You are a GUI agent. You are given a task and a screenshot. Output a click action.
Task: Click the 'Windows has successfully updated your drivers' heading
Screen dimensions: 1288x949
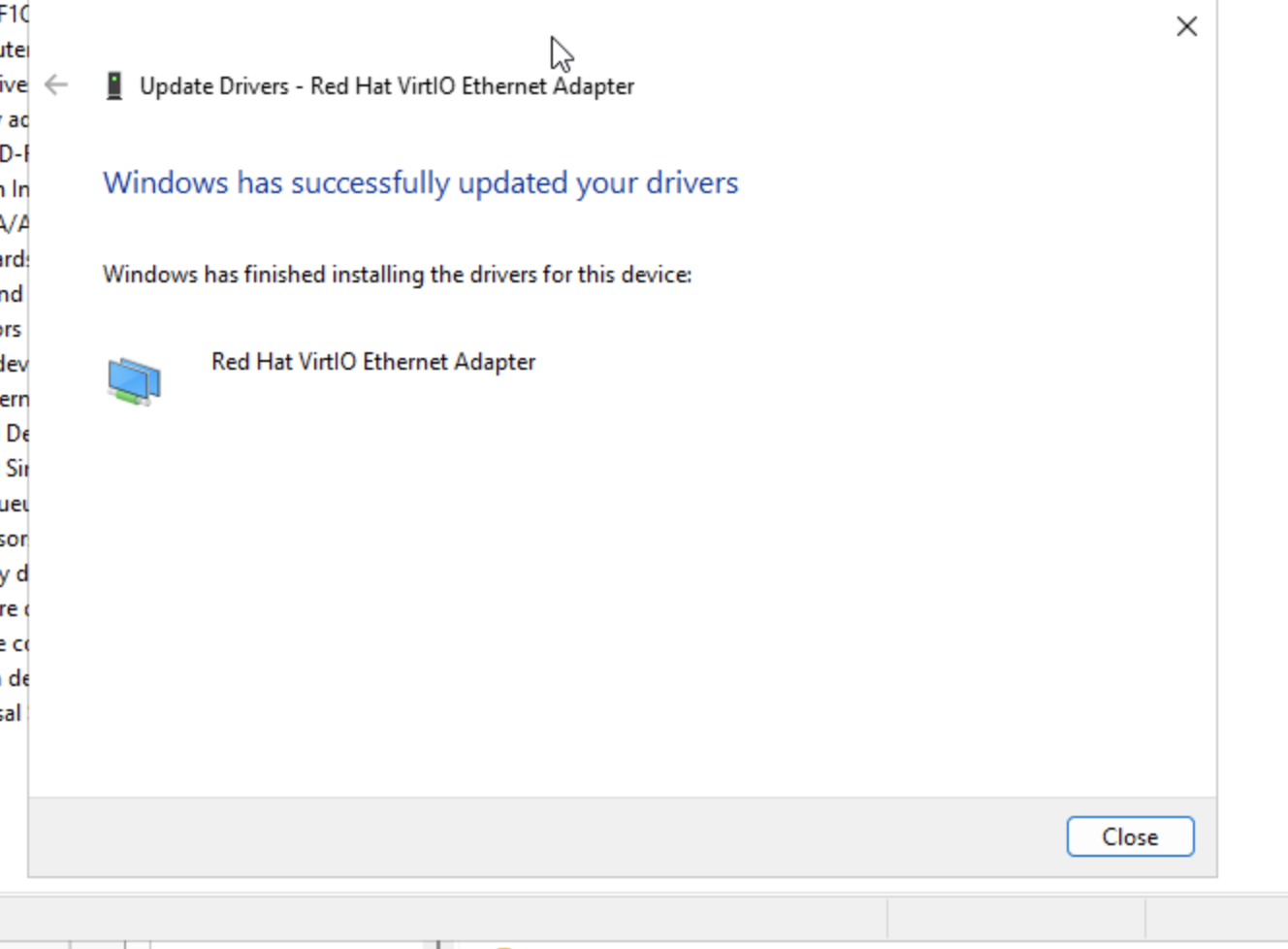tap(420, 182)
